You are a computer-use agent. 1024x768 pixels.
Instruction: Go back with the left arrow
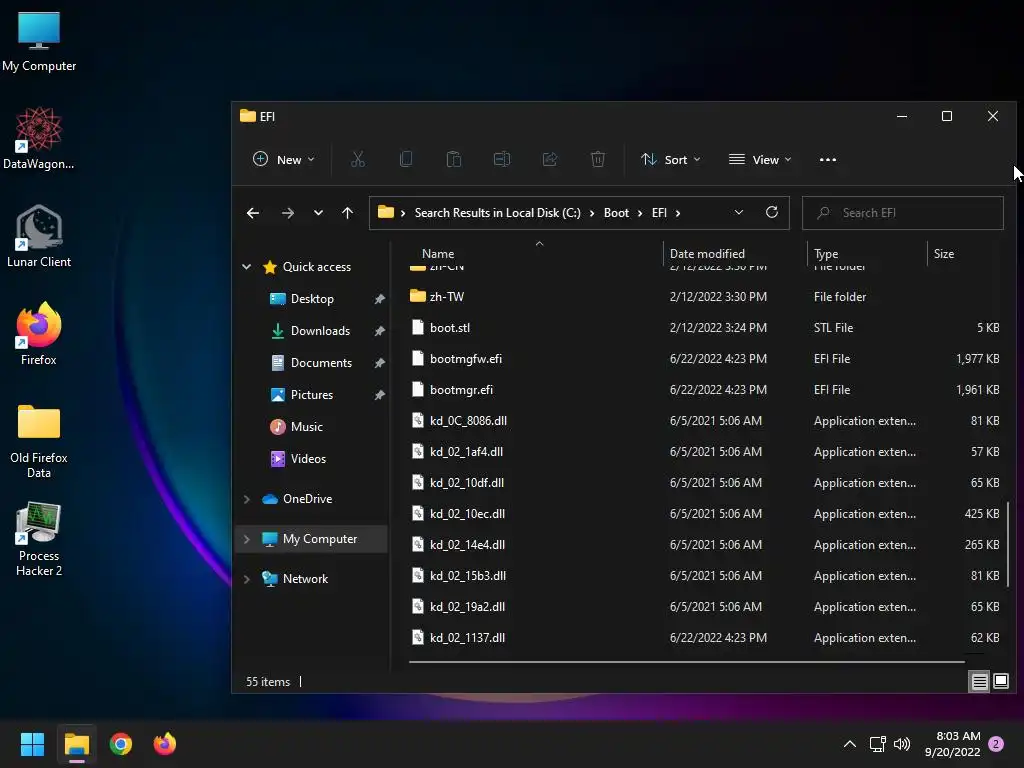[x=253, y=213]
